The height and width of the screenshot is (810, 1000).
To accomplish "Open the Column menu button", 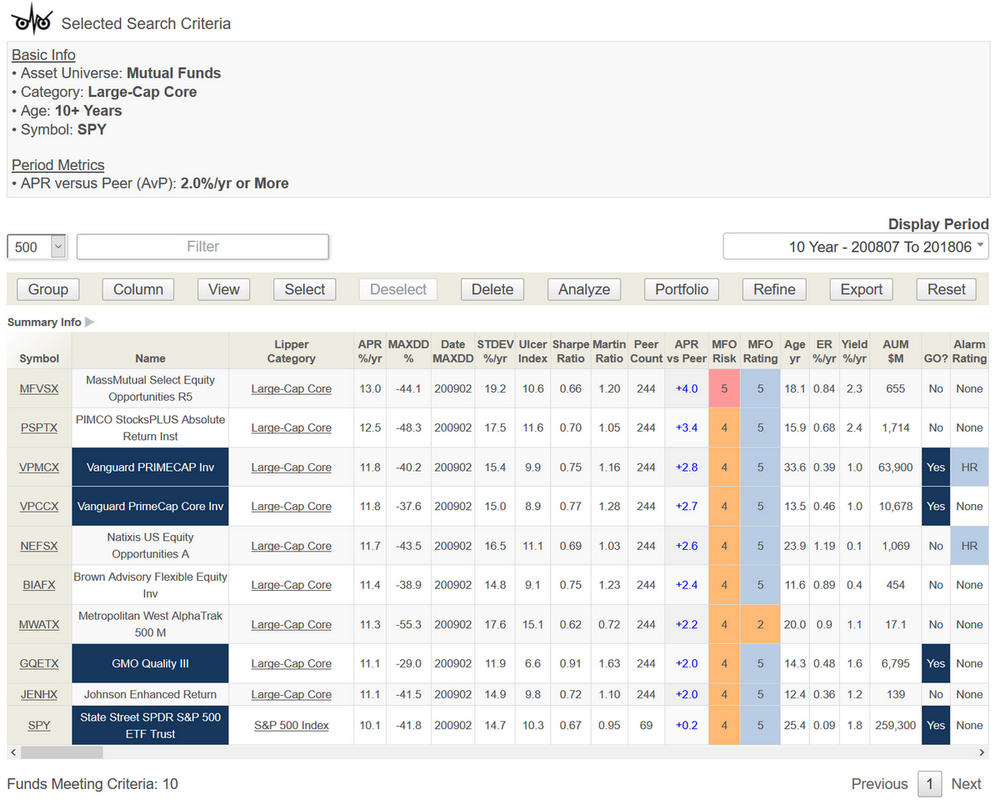I will coord(138,289).
